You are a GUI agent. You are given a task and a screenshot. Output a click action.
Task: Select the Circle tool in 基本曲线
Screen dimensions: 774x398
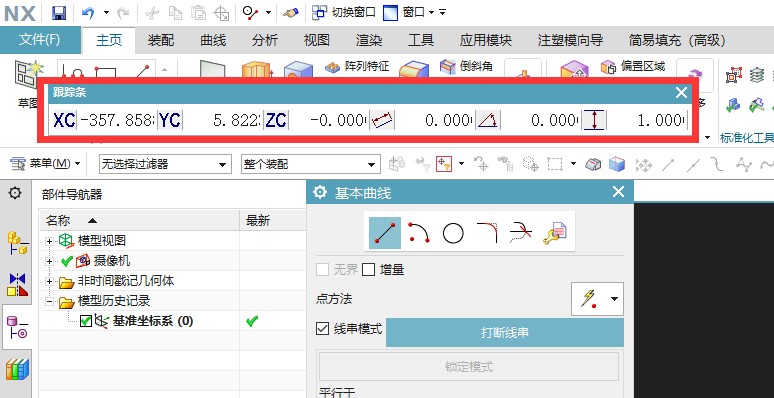point(453,233)
